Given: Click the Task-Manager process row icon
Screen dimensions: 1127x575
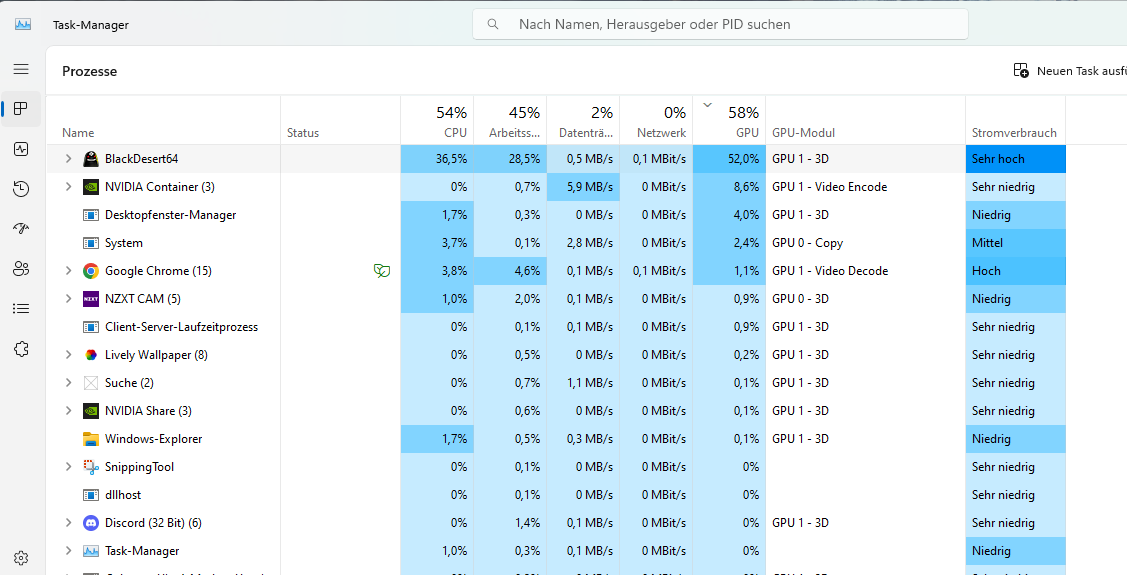Looking at the screenshot, I should pos(91,551).
